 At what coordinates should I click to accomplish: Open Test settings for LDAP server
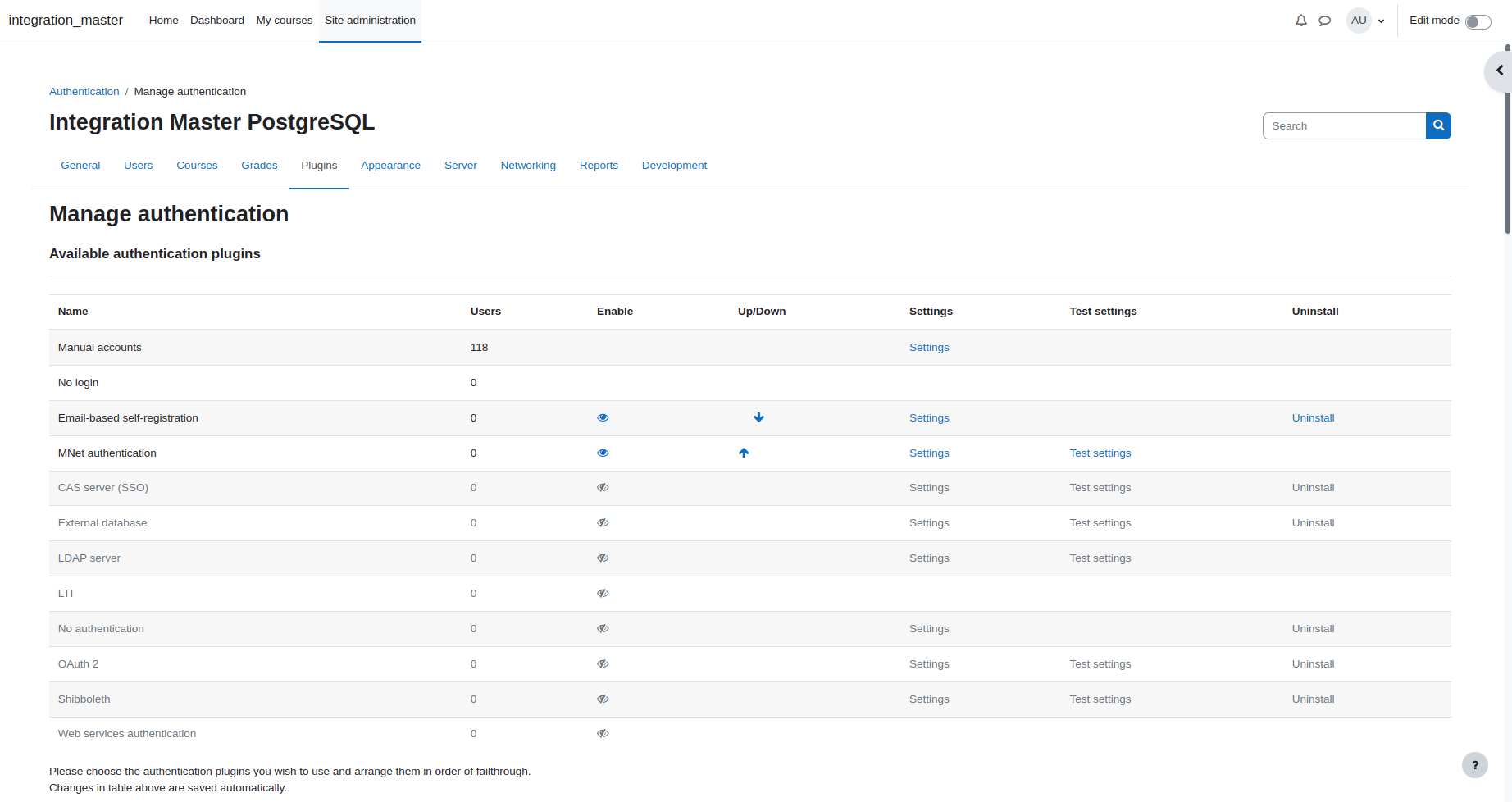[x=1100, y=558]
